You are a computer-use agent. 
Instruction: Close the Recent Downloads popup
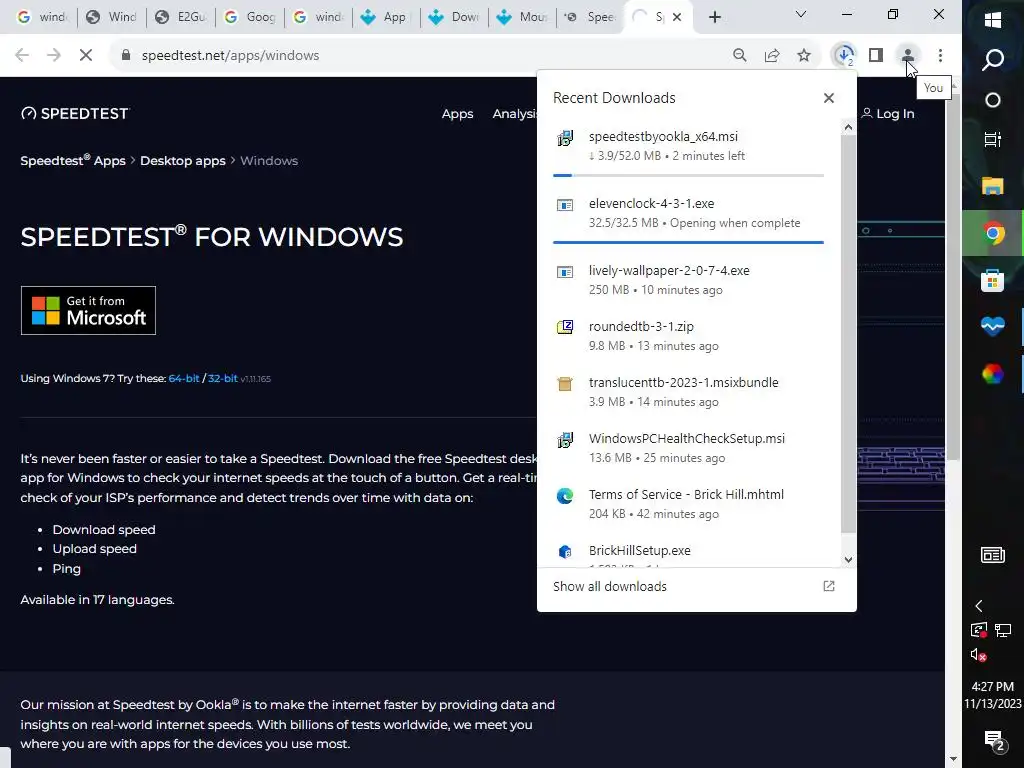click(829, 98)
